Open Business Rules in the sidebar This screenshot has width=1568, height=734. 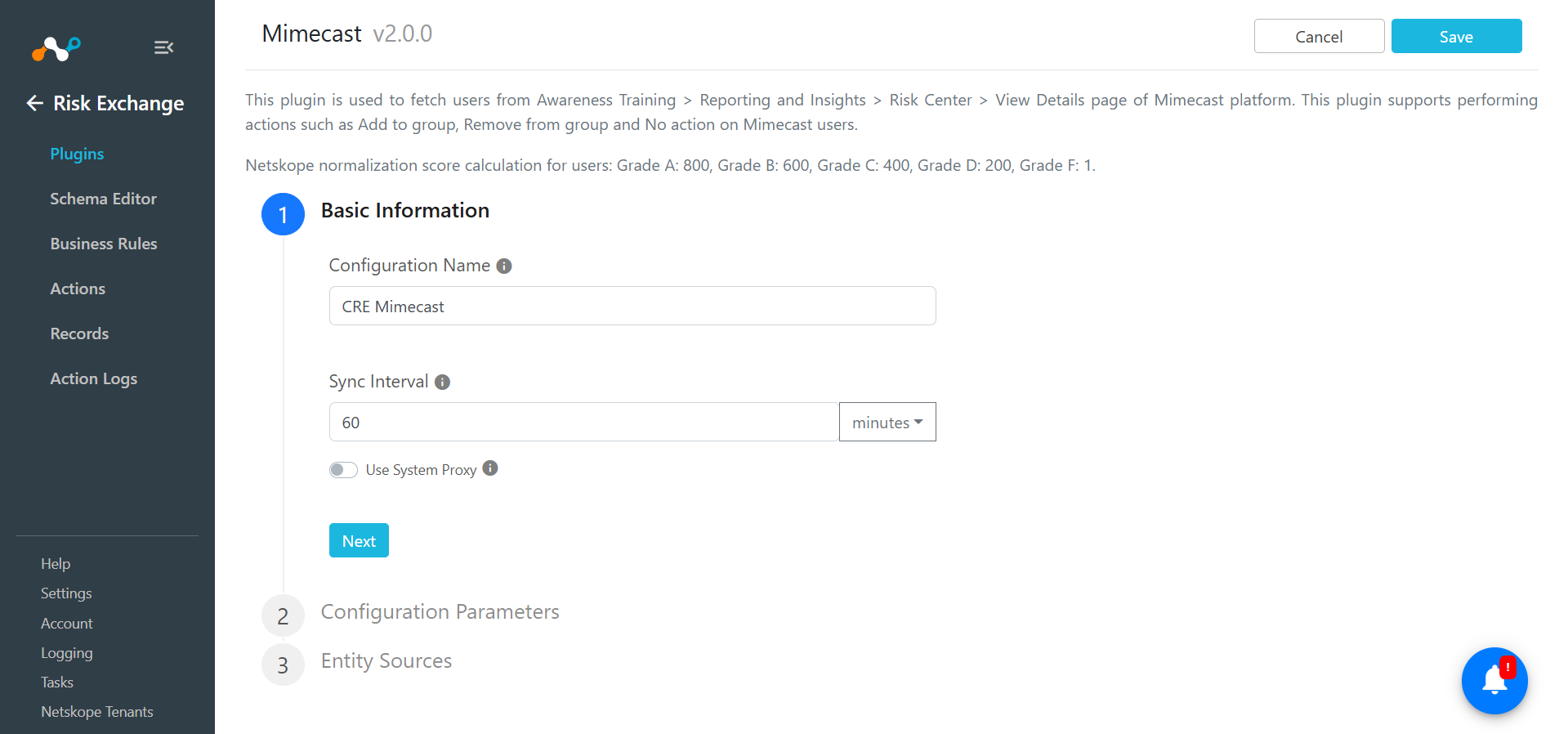point(104,244)
